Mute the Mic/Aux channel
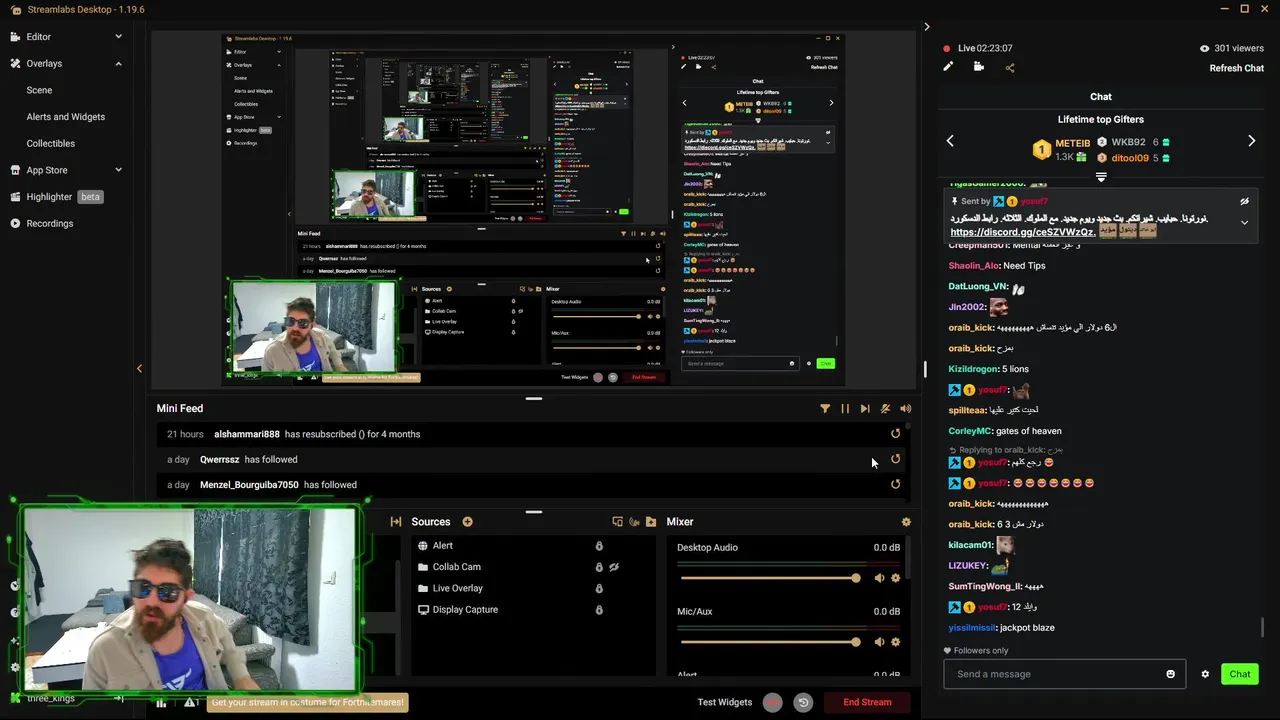 [x=879, y=642]
